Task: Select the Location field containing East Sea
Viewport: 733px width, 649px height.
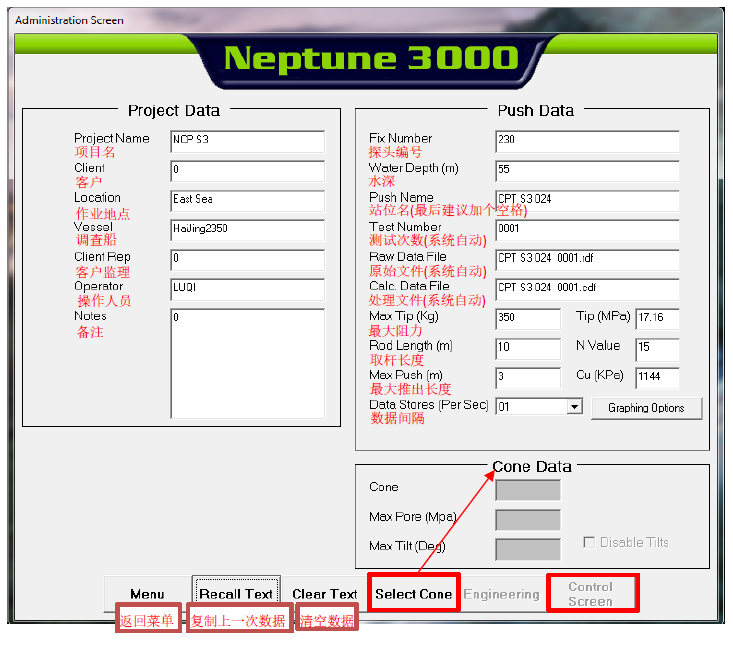Action: (247, 201)
